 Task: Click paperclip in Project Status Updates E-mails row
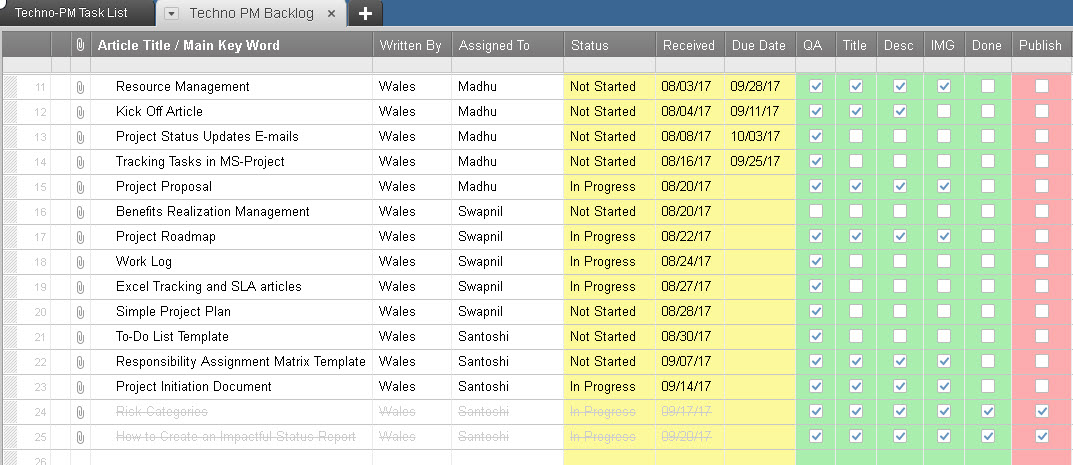coord(80,137)
